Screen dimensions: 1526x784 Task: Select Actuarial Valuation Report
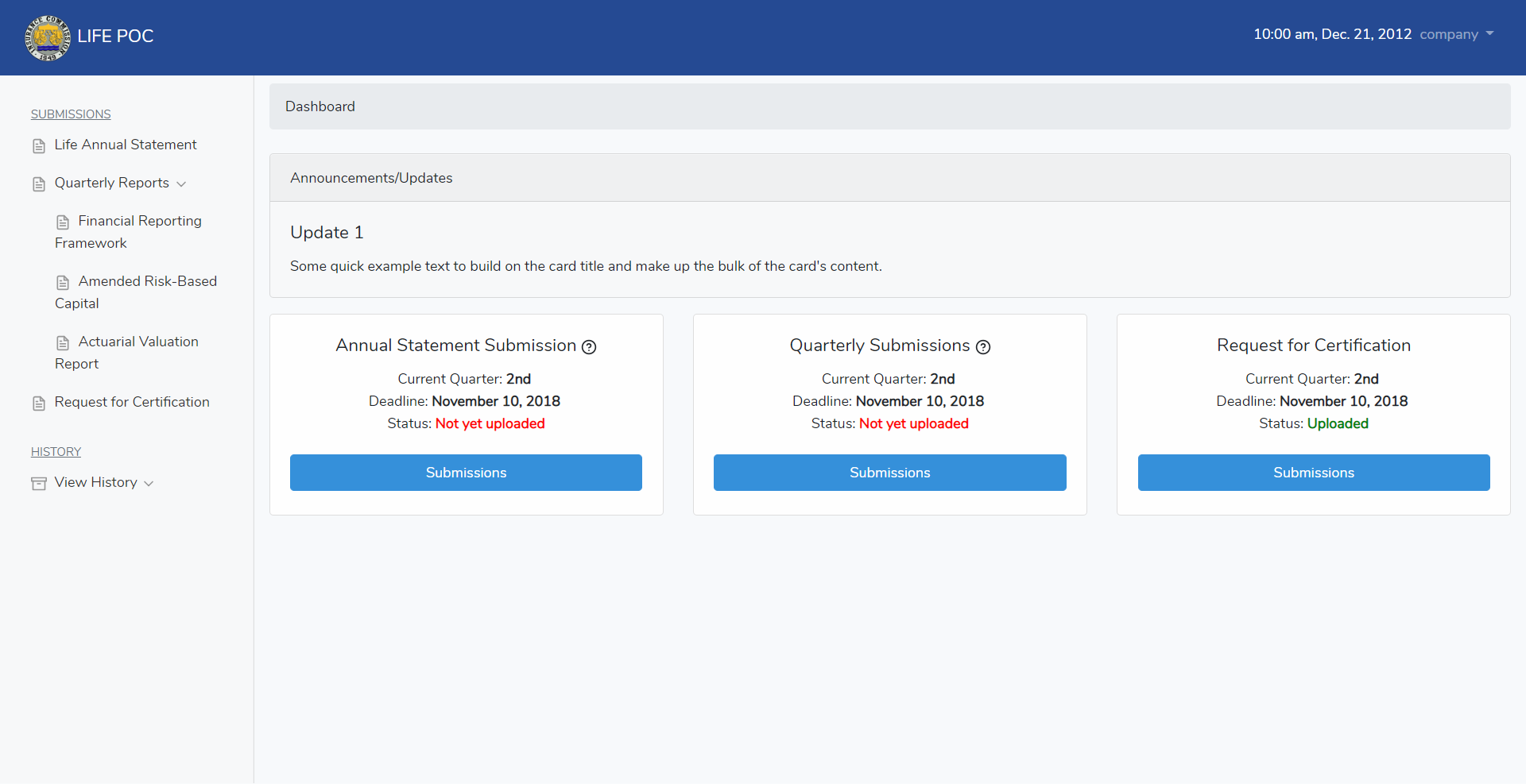[126, 353]
